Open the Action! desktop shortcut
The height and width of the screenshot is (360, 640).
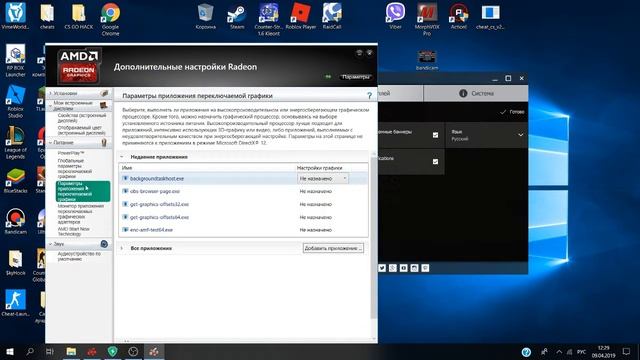tap(458, 16)
